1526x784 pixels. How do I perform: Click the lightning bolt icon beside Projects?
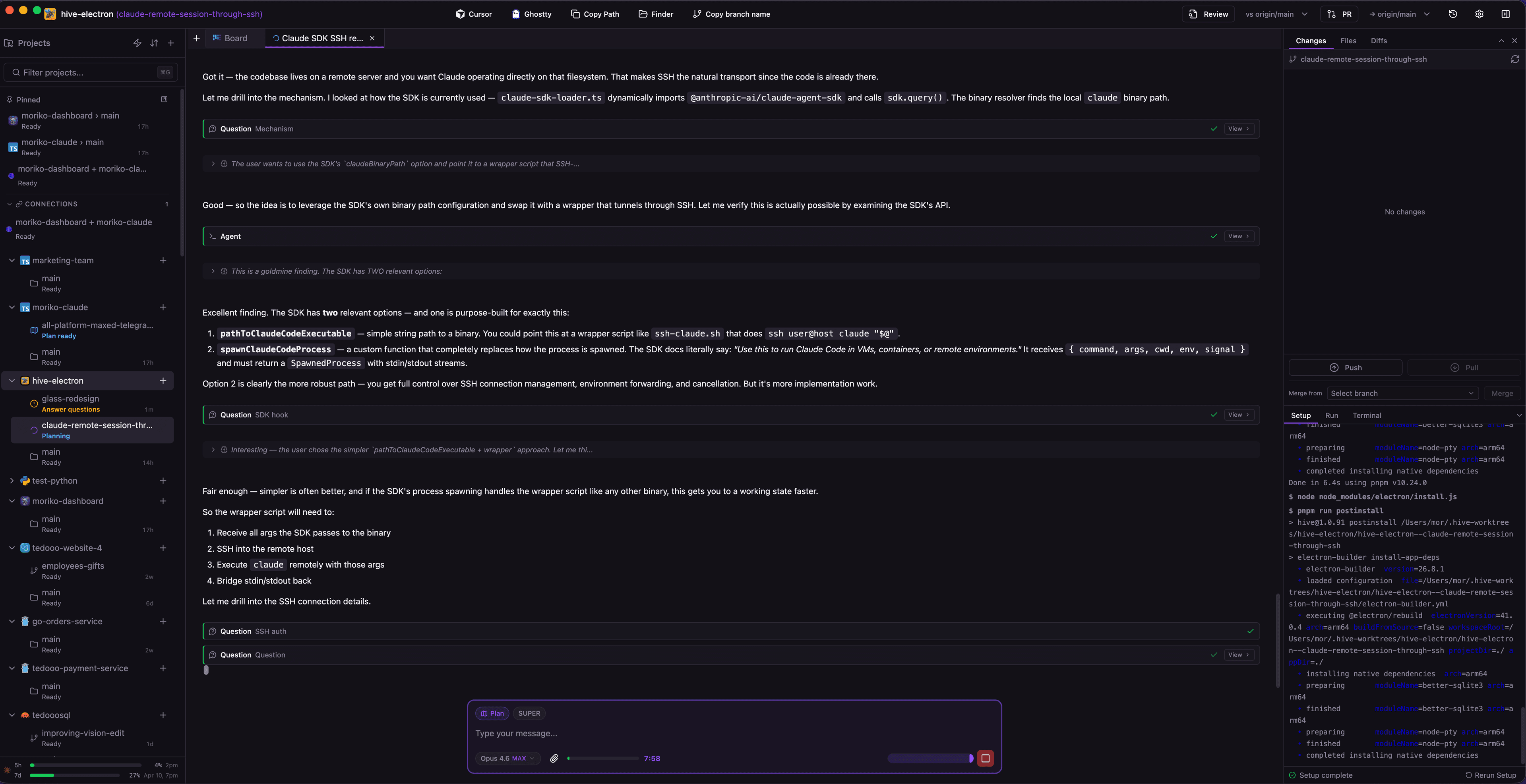(137, 43)
